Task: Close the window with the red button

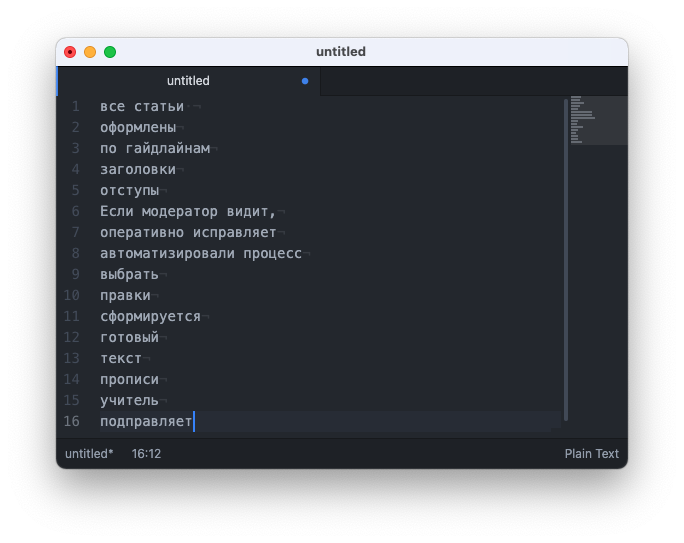Action: [x=70, y=52]
